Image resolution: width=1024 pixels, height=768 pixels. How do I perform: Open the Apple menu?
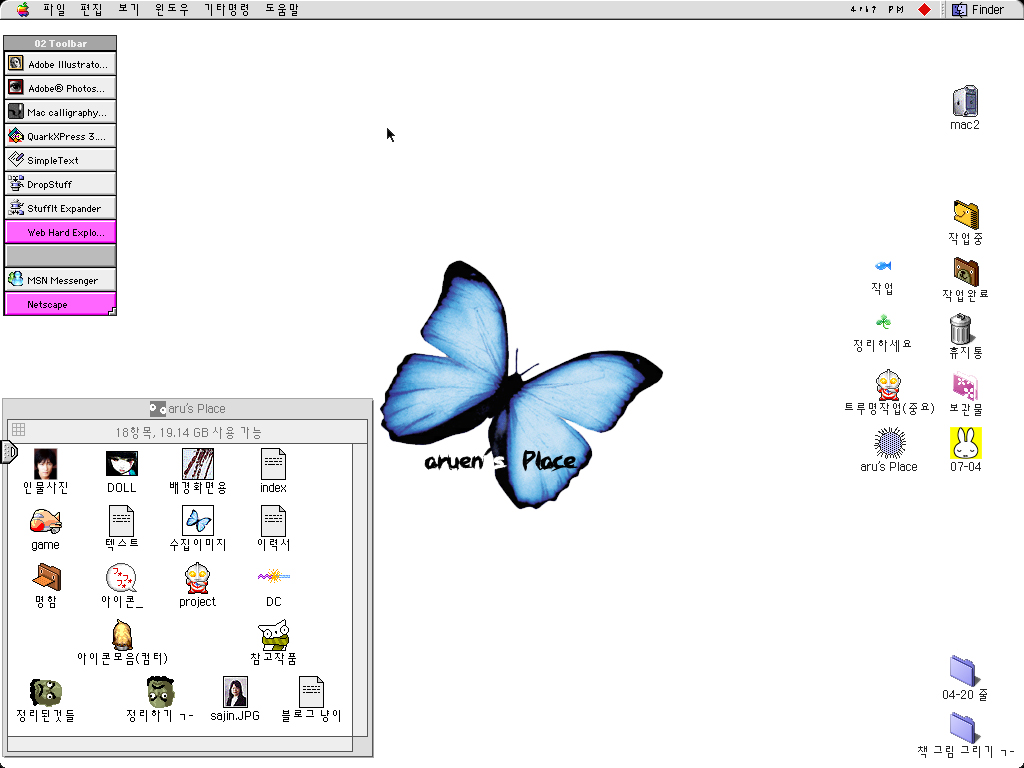pyautogui.click(x=21, y=9)
